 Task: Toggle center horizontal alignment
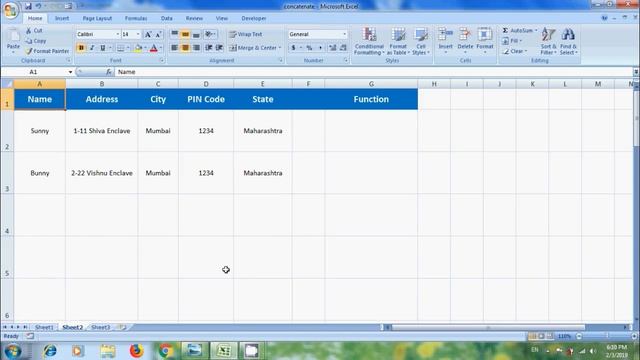point(185,48)
